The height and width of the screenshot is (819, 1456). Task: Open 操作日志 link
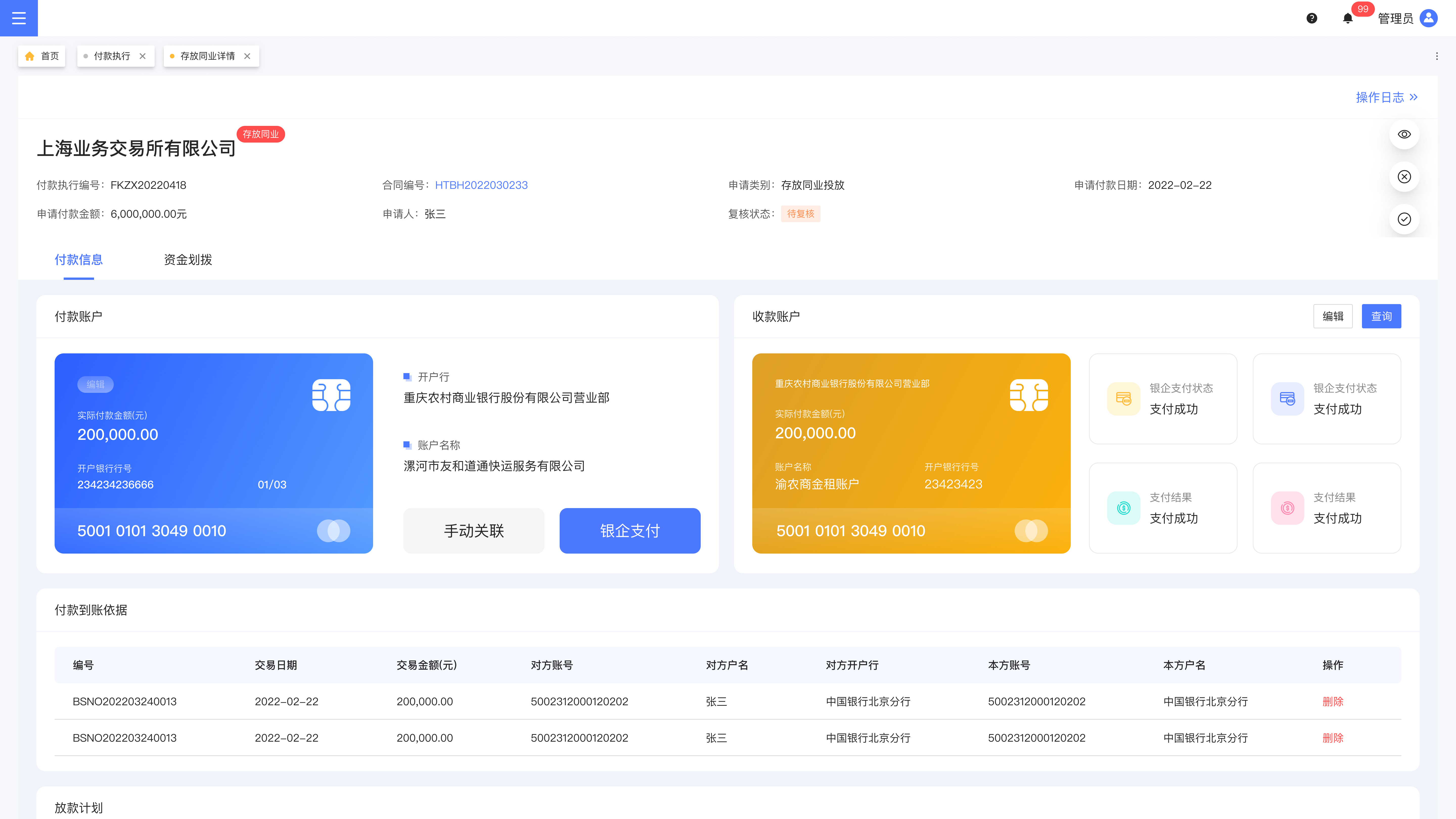click(1386, 97)
